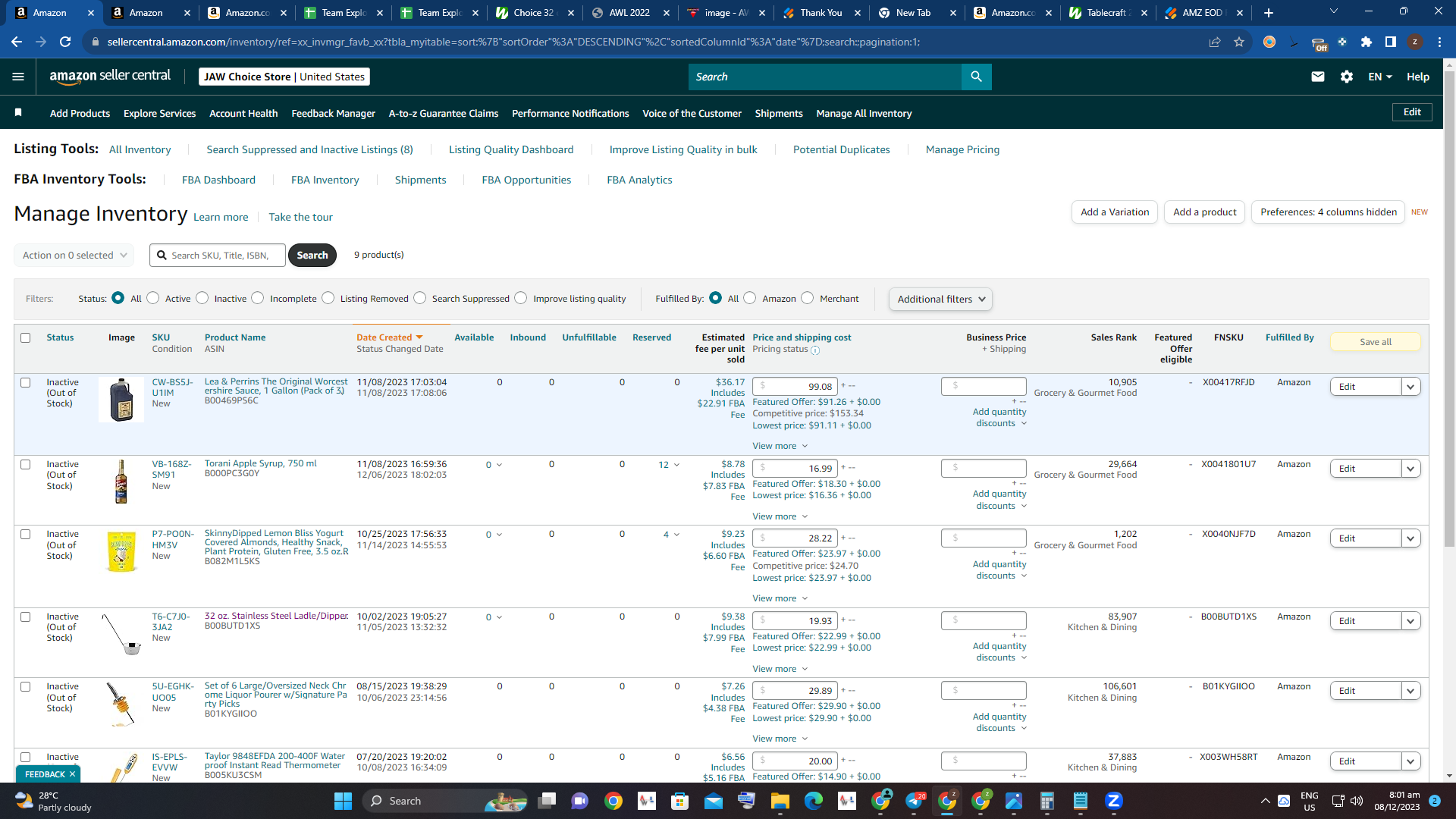1456x819 pixels.
Task: Click Add a product button
Action: pyautogui.click(x=1204, y=212)
